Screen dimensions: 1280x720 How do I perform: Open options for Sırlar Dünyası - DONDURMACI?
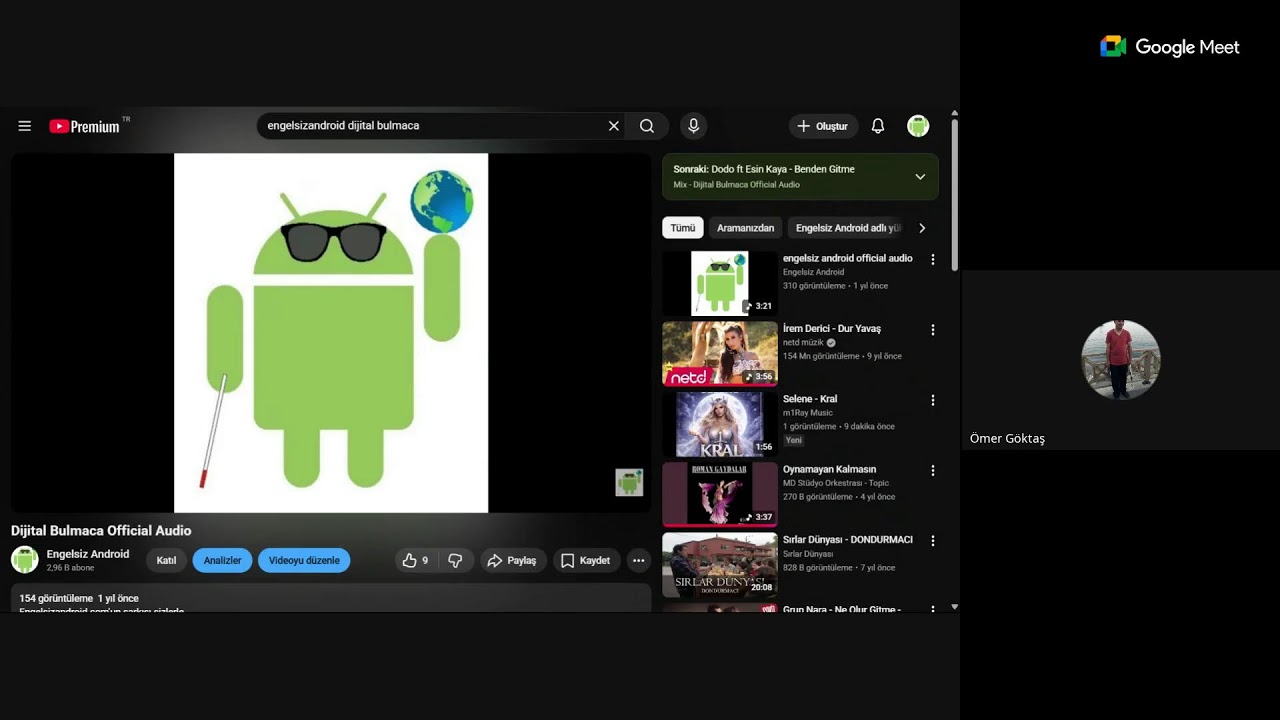click(933, 541)
